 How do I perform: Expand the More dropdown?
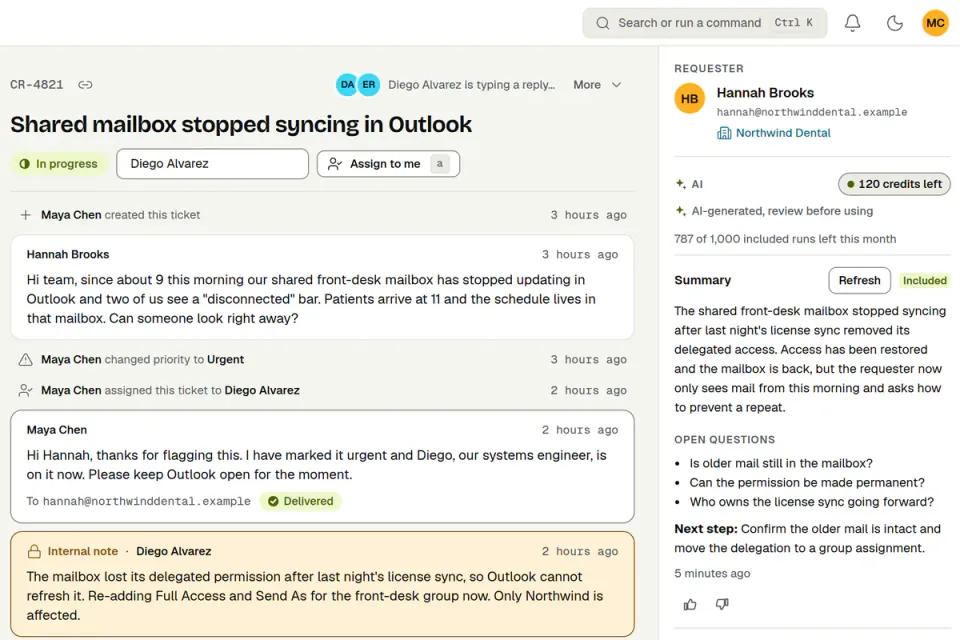pyautogui.click(x=597, y=85)
